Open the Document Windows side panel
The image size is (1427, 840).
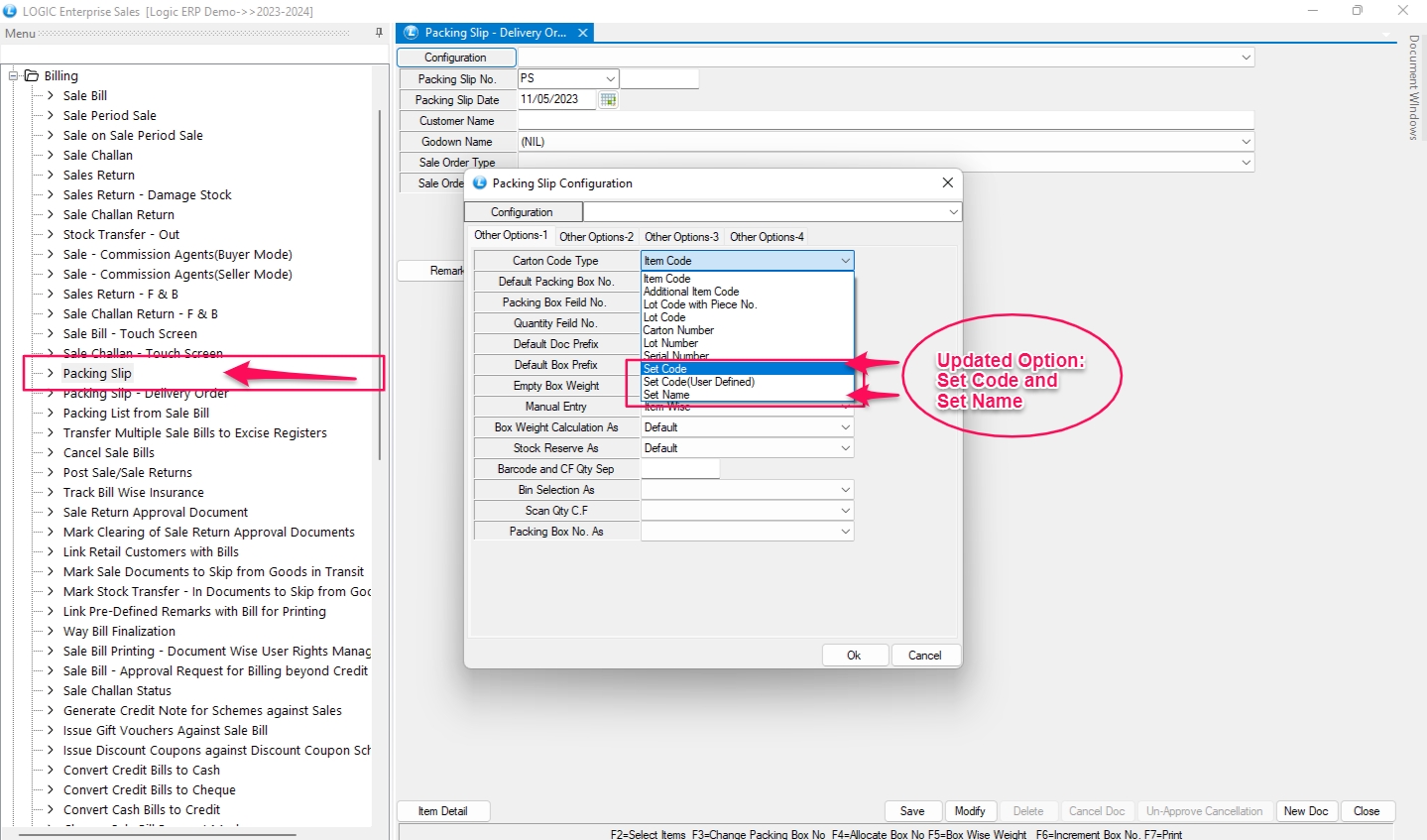(1414, 87)
